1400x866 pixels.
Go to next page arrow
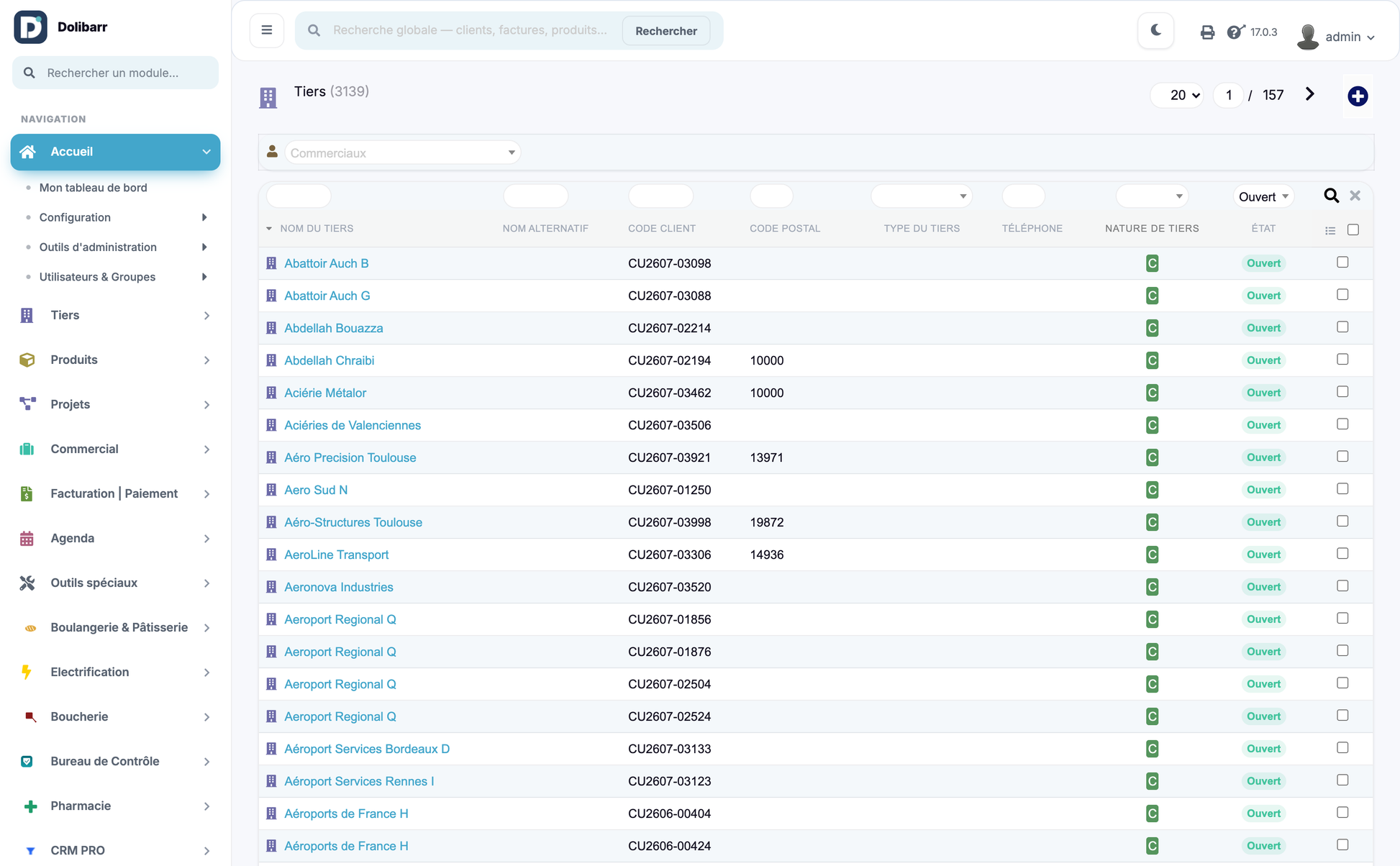(x=1310, y=94)
